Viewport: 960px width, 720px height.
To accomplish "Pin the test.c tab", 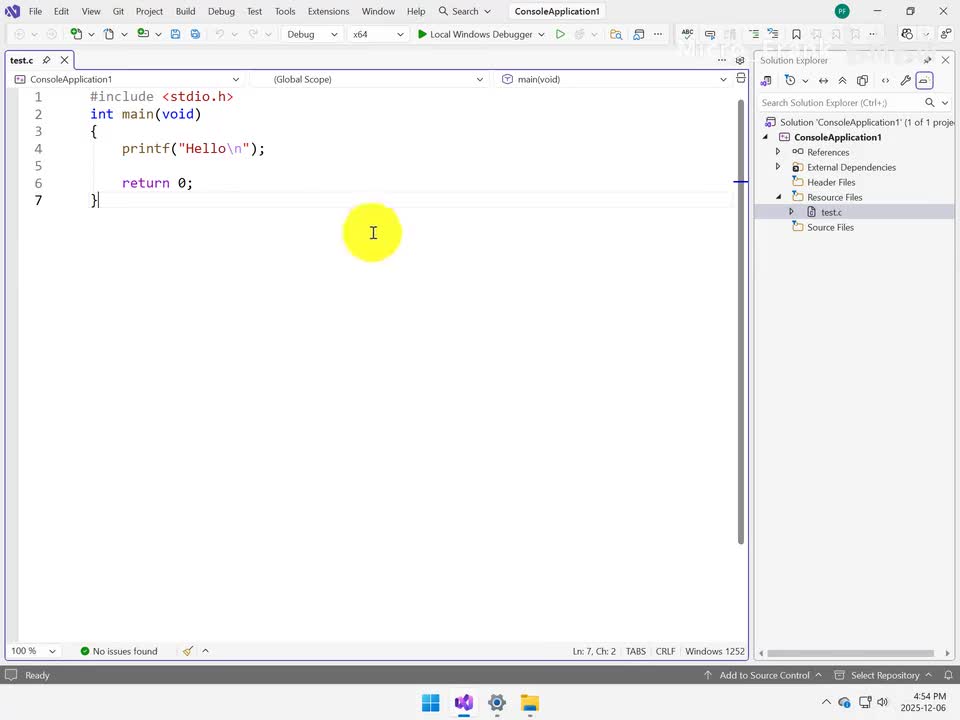I will tap(46, 60).
